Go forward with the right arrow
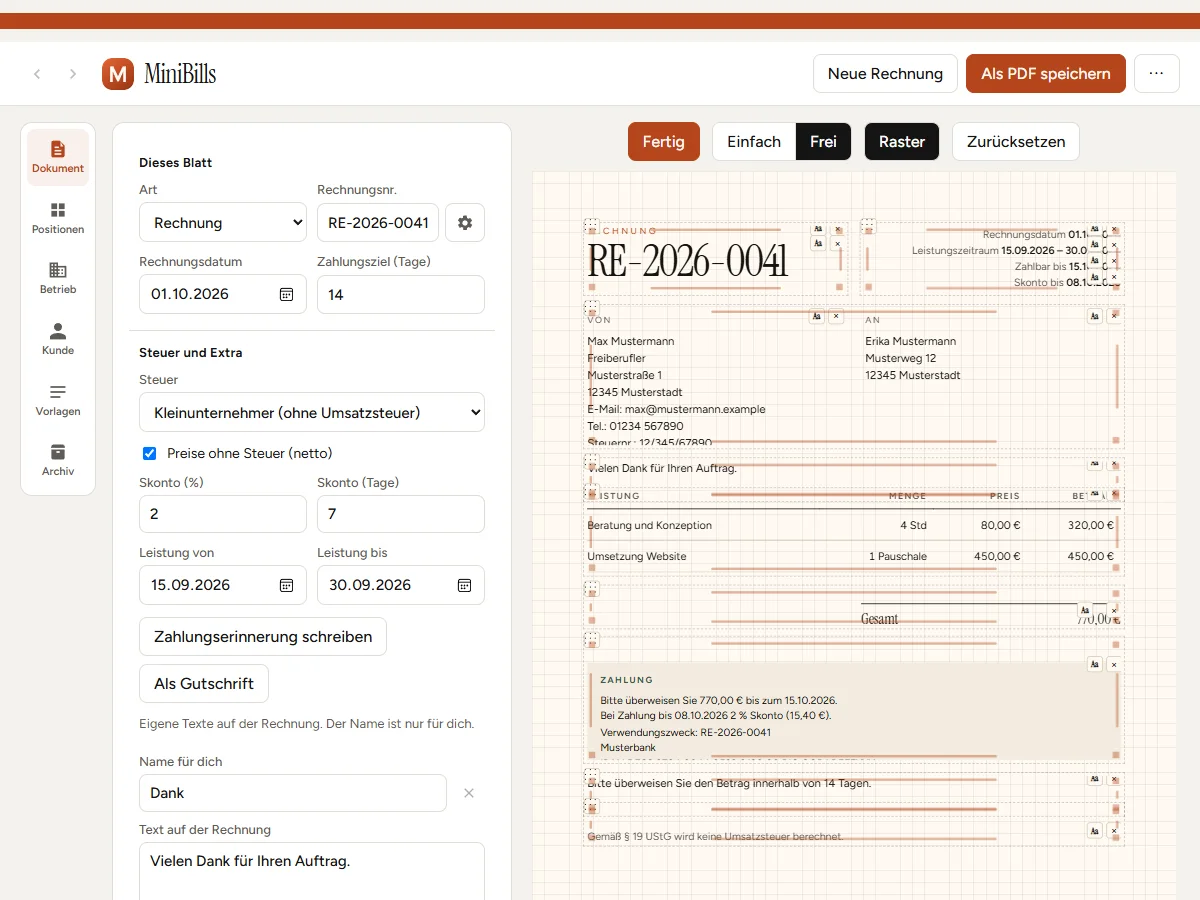Screen dimensions: 1200x900 pyautogui.click(x=73, y=74)
